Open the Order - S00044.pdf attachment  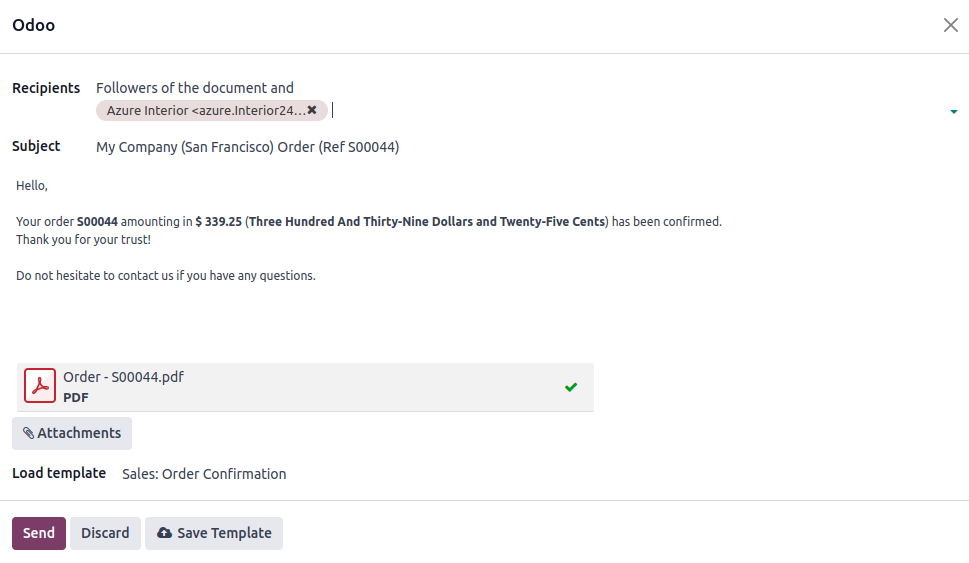point(123,377)
